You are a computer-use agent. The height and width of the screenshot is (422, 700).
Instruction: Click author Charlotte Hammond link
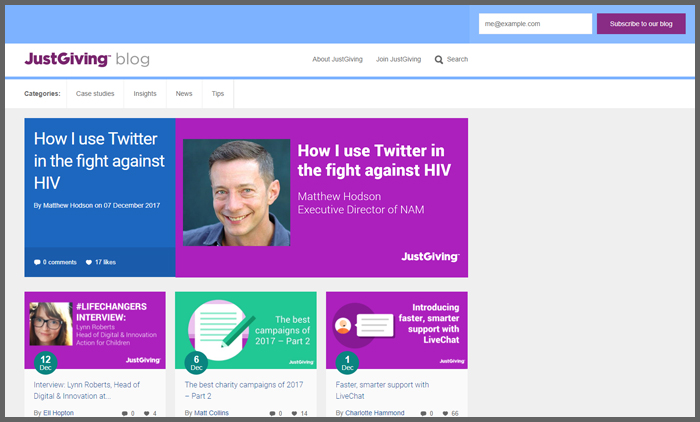pyautogui.click(x=375, y=413)
